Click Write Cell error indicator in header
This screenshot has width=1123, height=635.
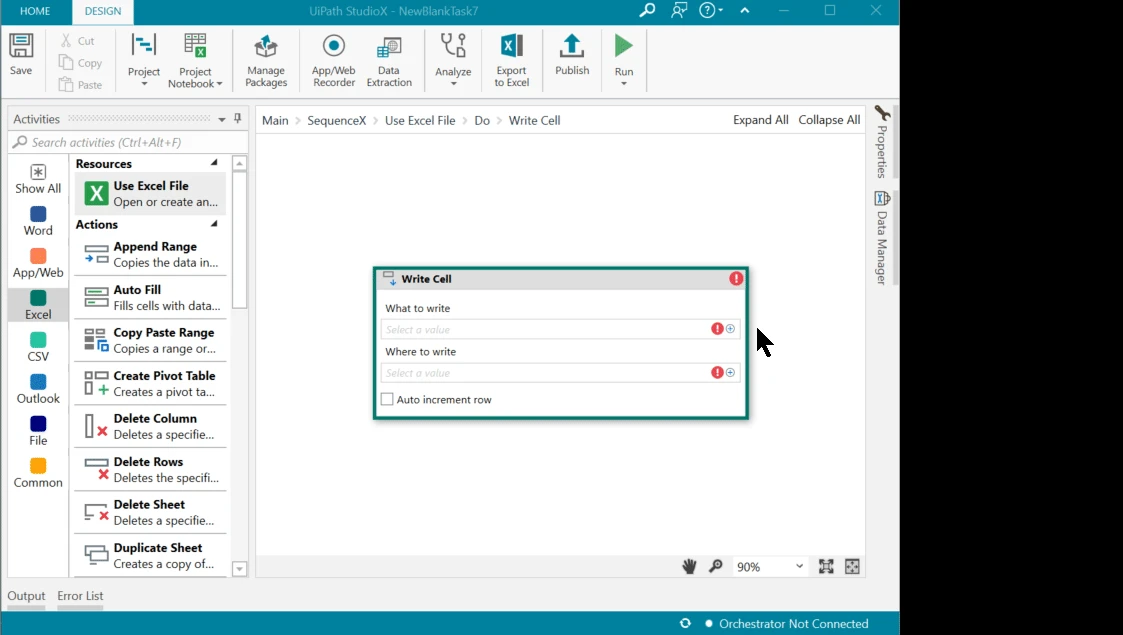click(736, 278)
